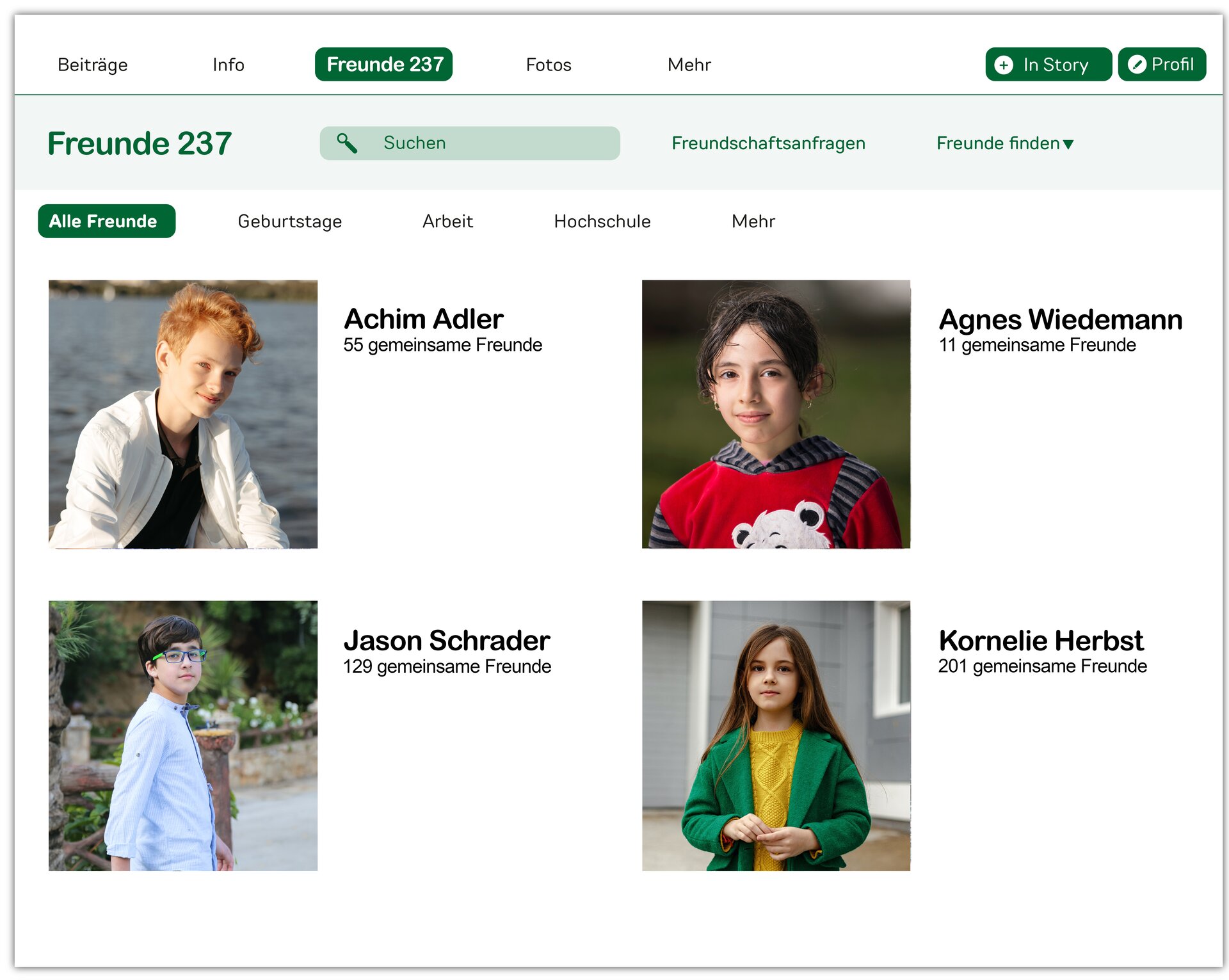
Task: Click the pencil edit icon beside Profil
Action: pos(1136,65)
